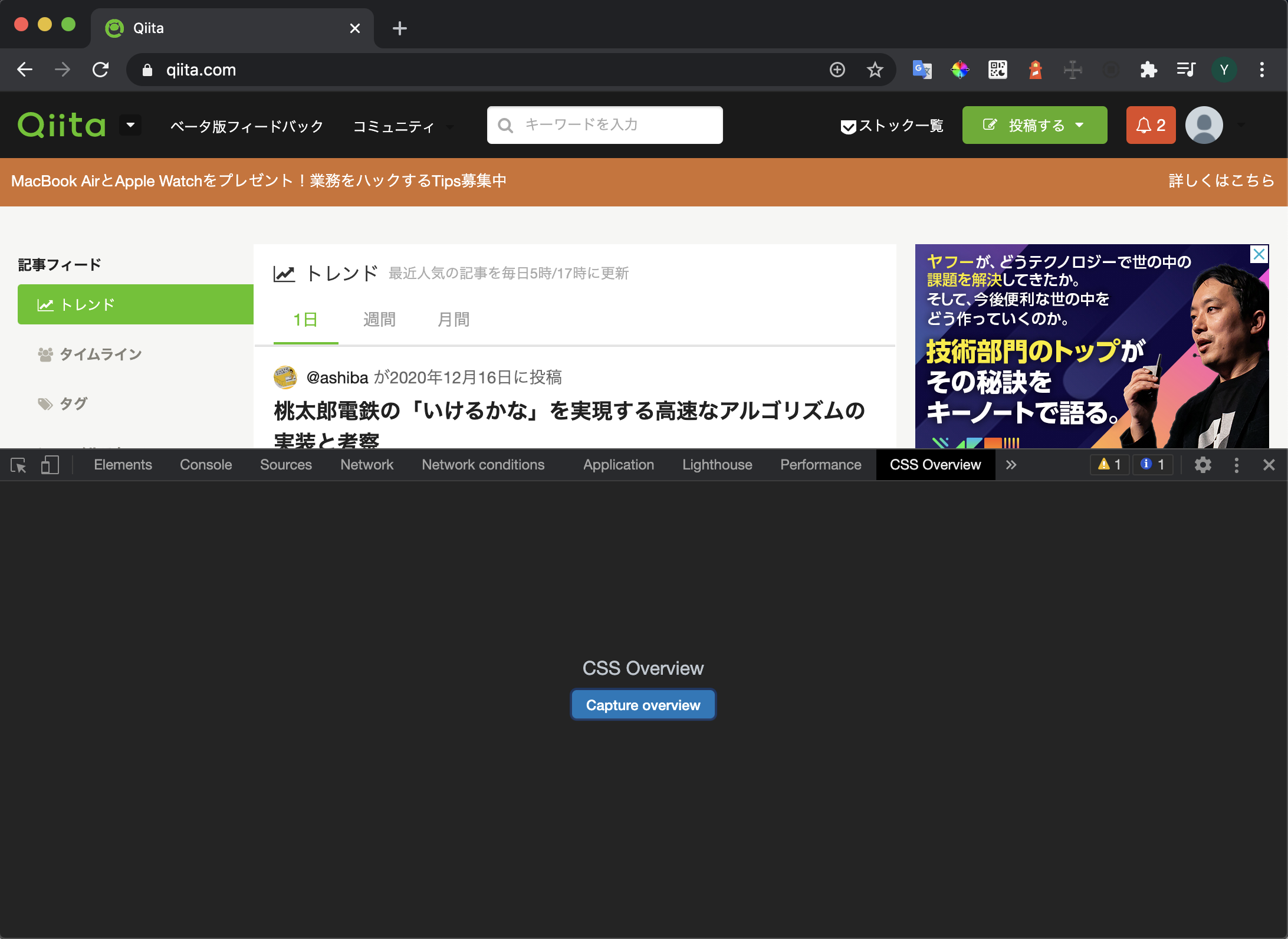Screen dimensions: 1288x939
Task: Switch to the Network tab in DevTools
Action: pos(366,465)
